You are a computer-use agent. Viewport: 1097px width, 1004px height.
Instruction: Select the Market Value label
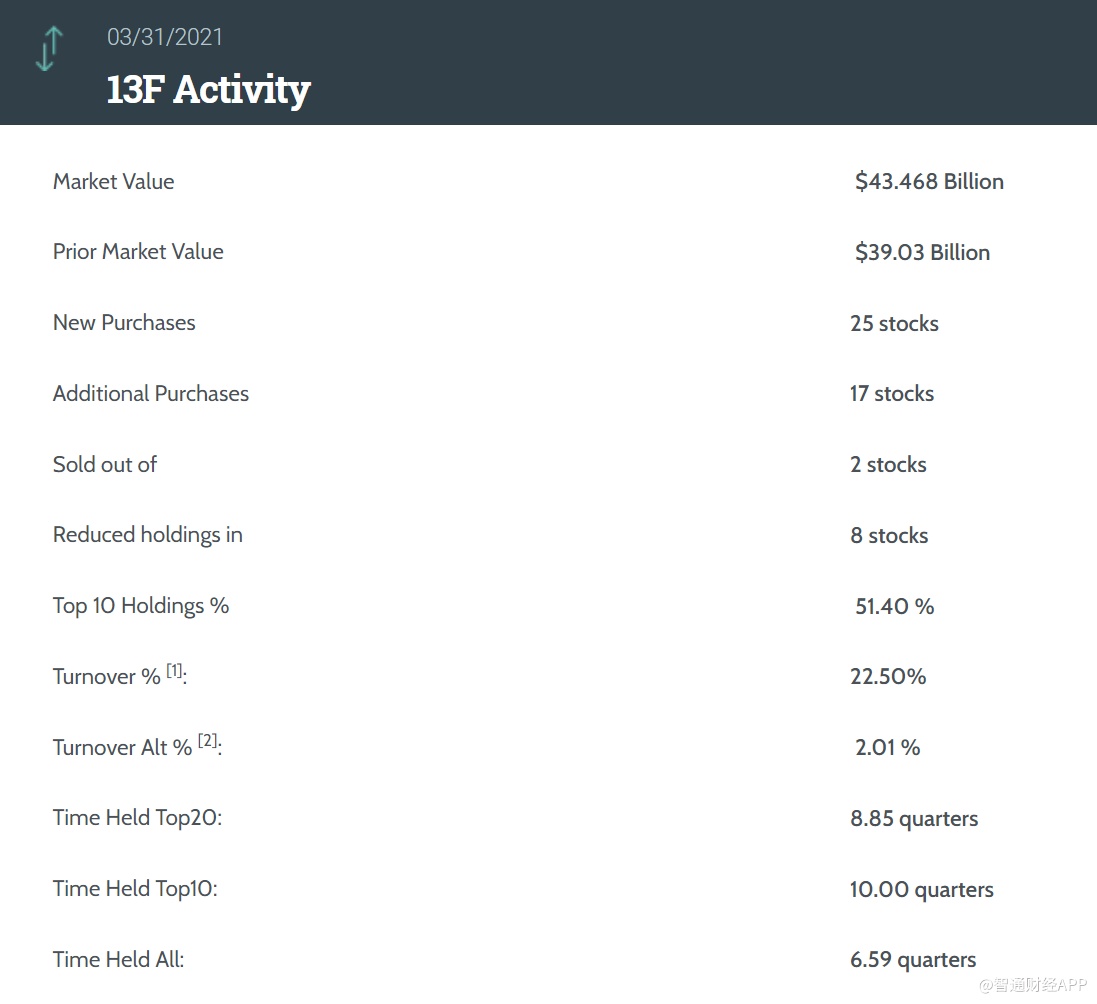coord(114,182)
